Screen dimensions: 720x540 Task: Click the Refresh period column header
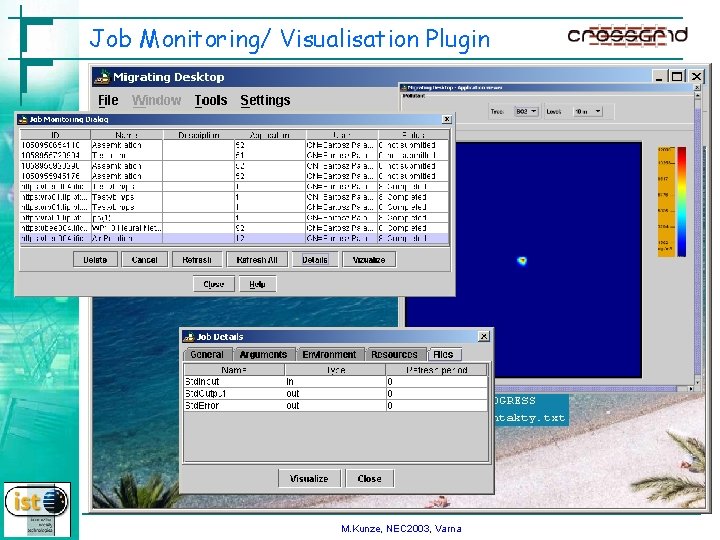(x=436, y=370)
